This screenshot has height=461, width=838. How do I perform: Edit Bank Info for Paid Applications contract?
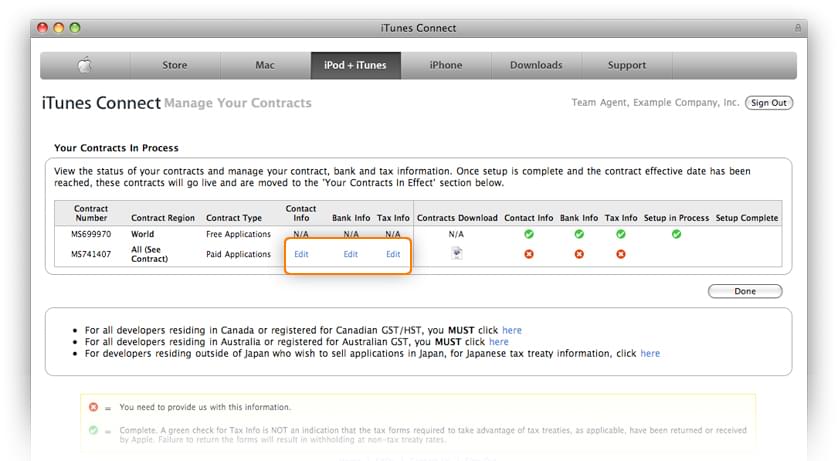coord(351,254)
